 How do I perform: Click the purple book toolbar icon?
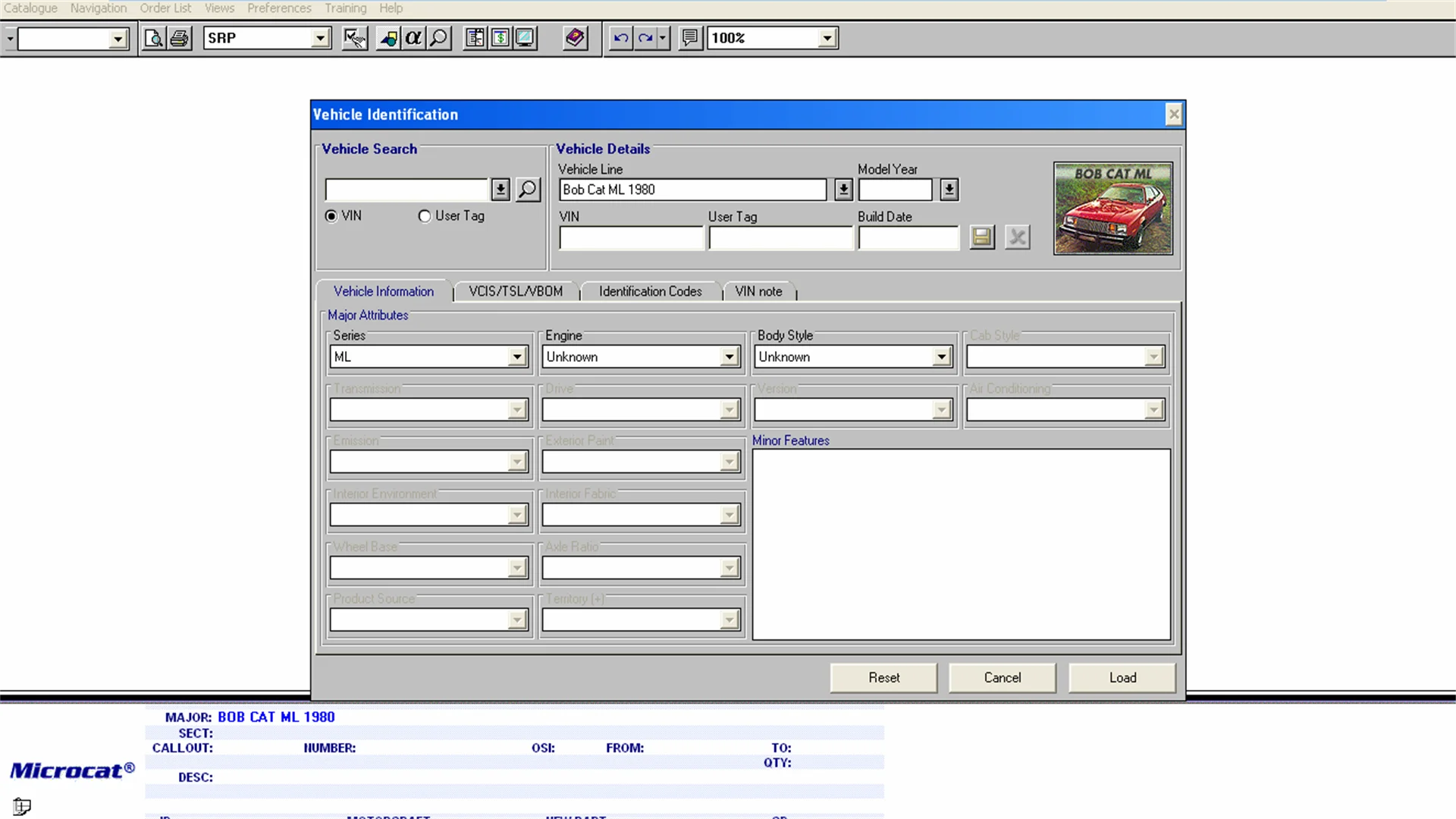tap(575, 38)
